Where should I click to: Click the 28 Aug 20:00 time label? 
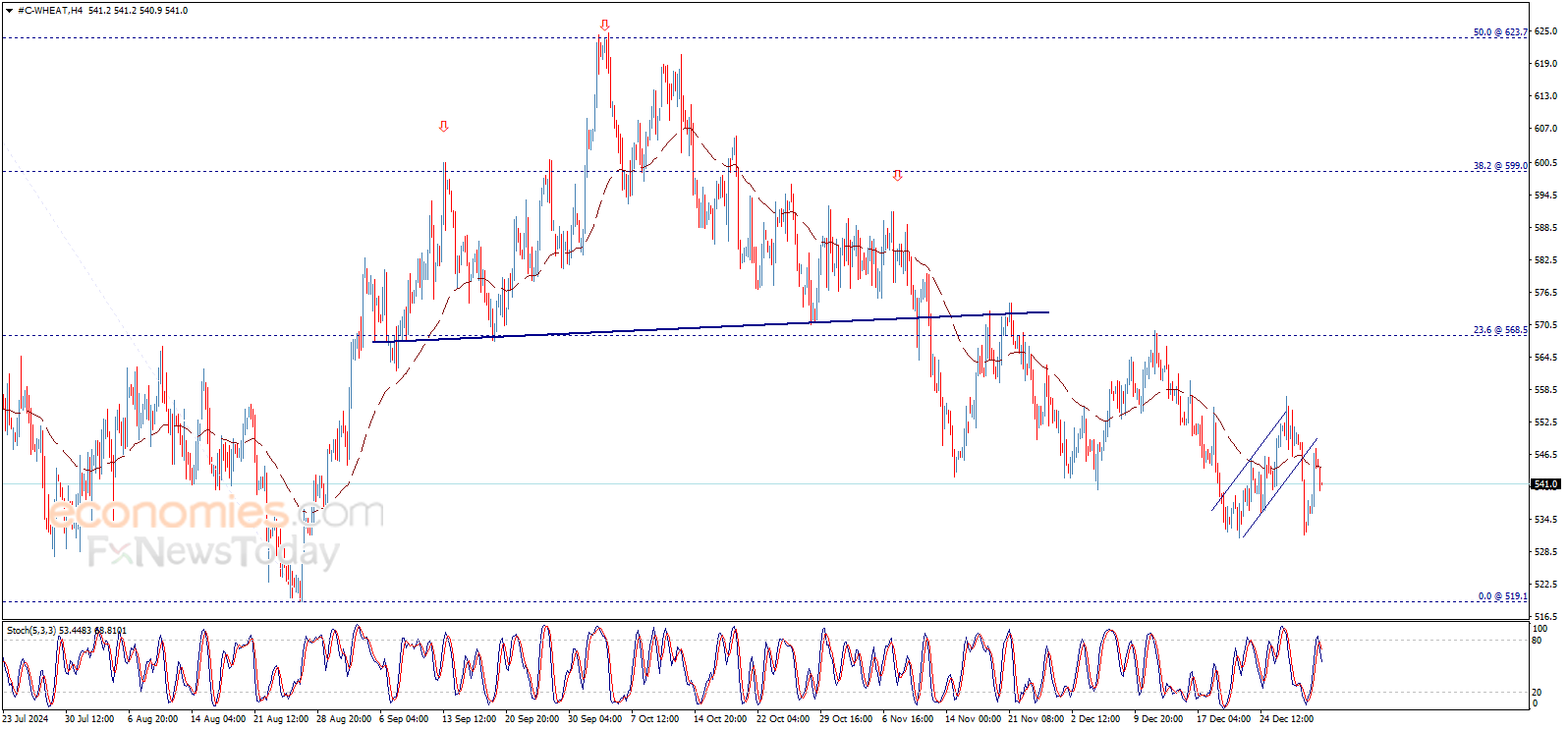(x=344, y=719)
